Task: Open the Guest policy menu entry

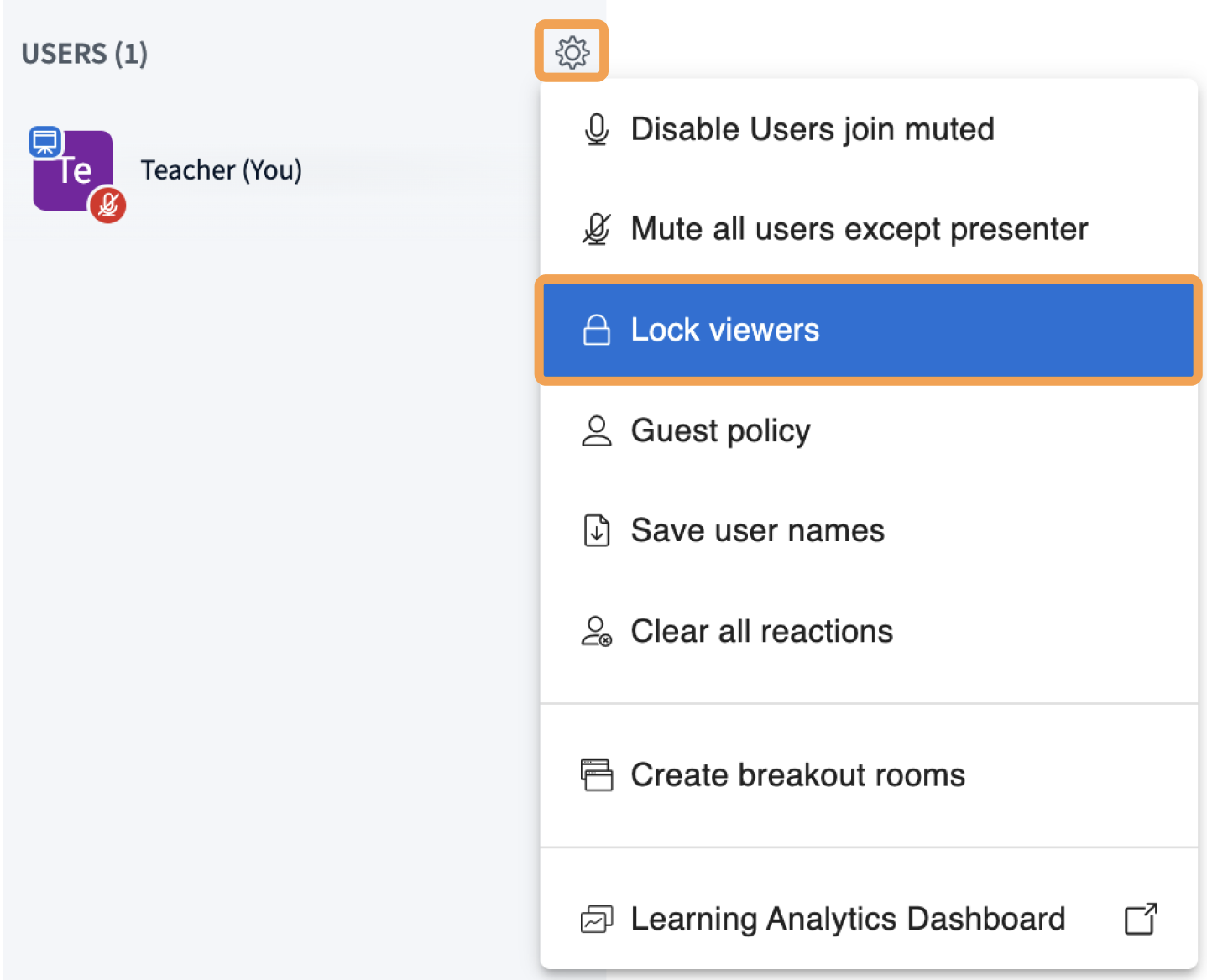Action: click(720, 431)
